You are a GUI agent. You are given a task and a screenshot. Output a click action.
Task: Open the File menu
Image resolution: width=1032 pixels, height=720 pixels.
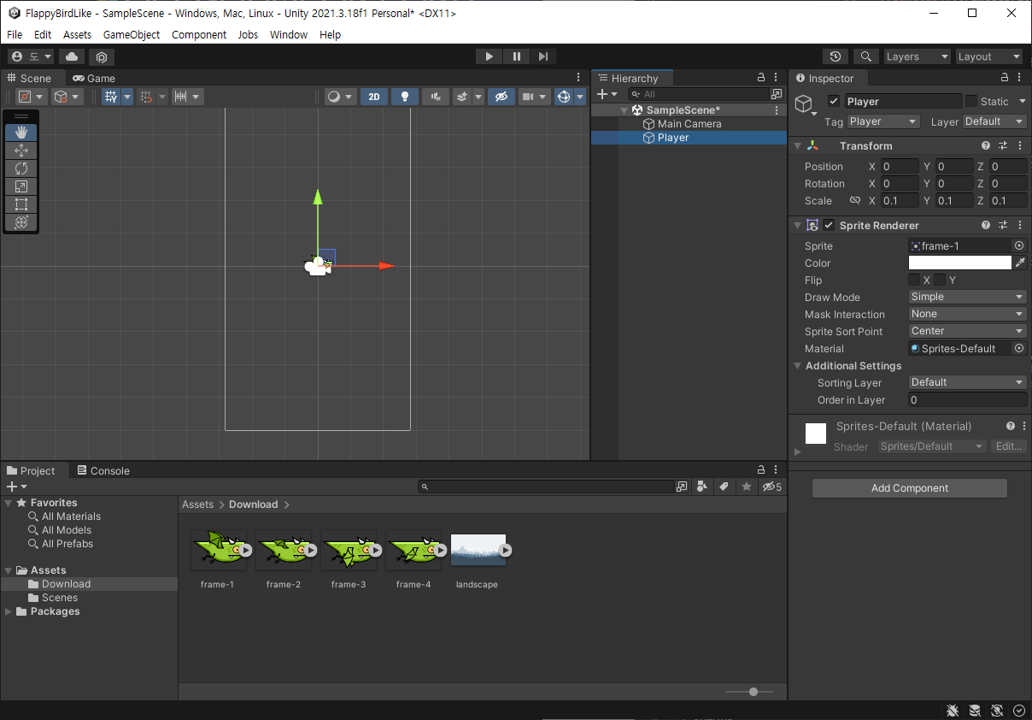point(14,35)
